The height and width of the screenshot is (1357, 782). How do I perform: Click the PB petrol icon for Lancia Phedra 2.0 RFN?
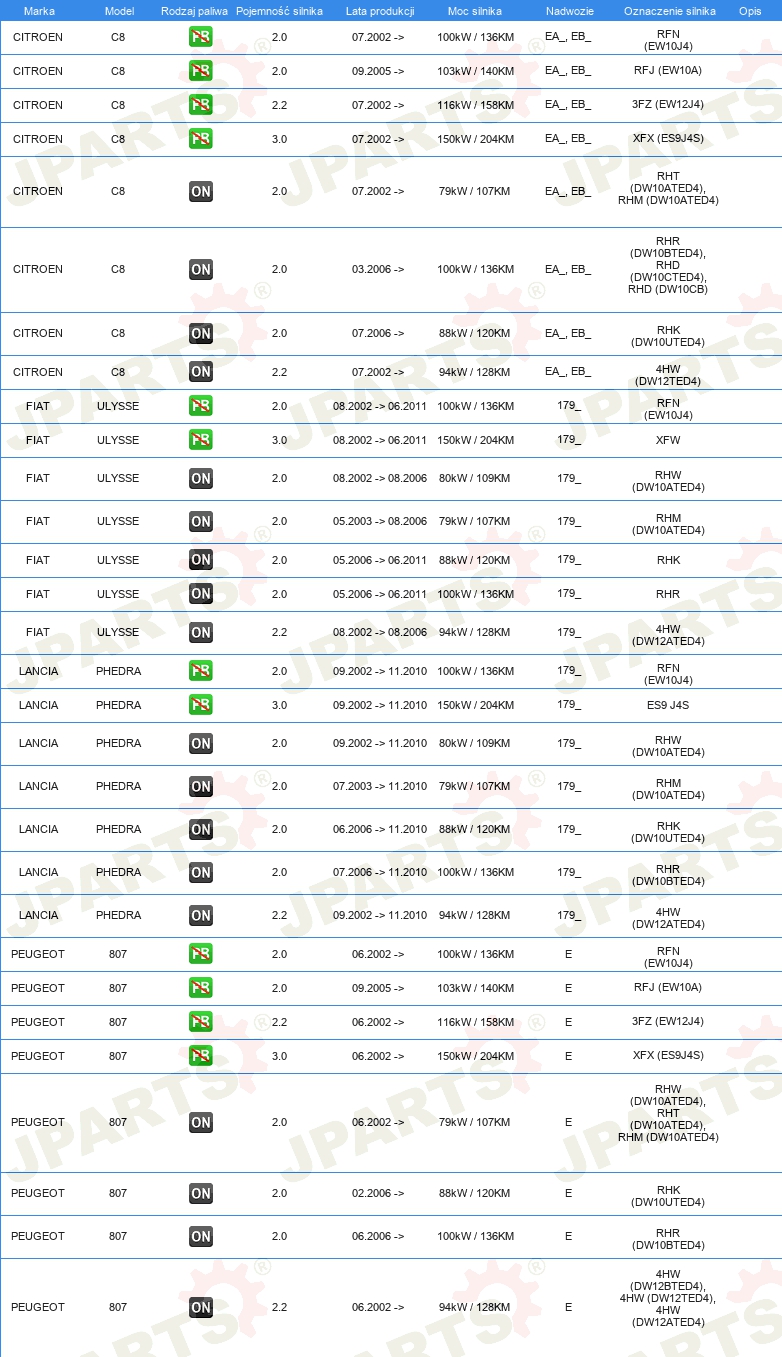click(x=201, y=671)
